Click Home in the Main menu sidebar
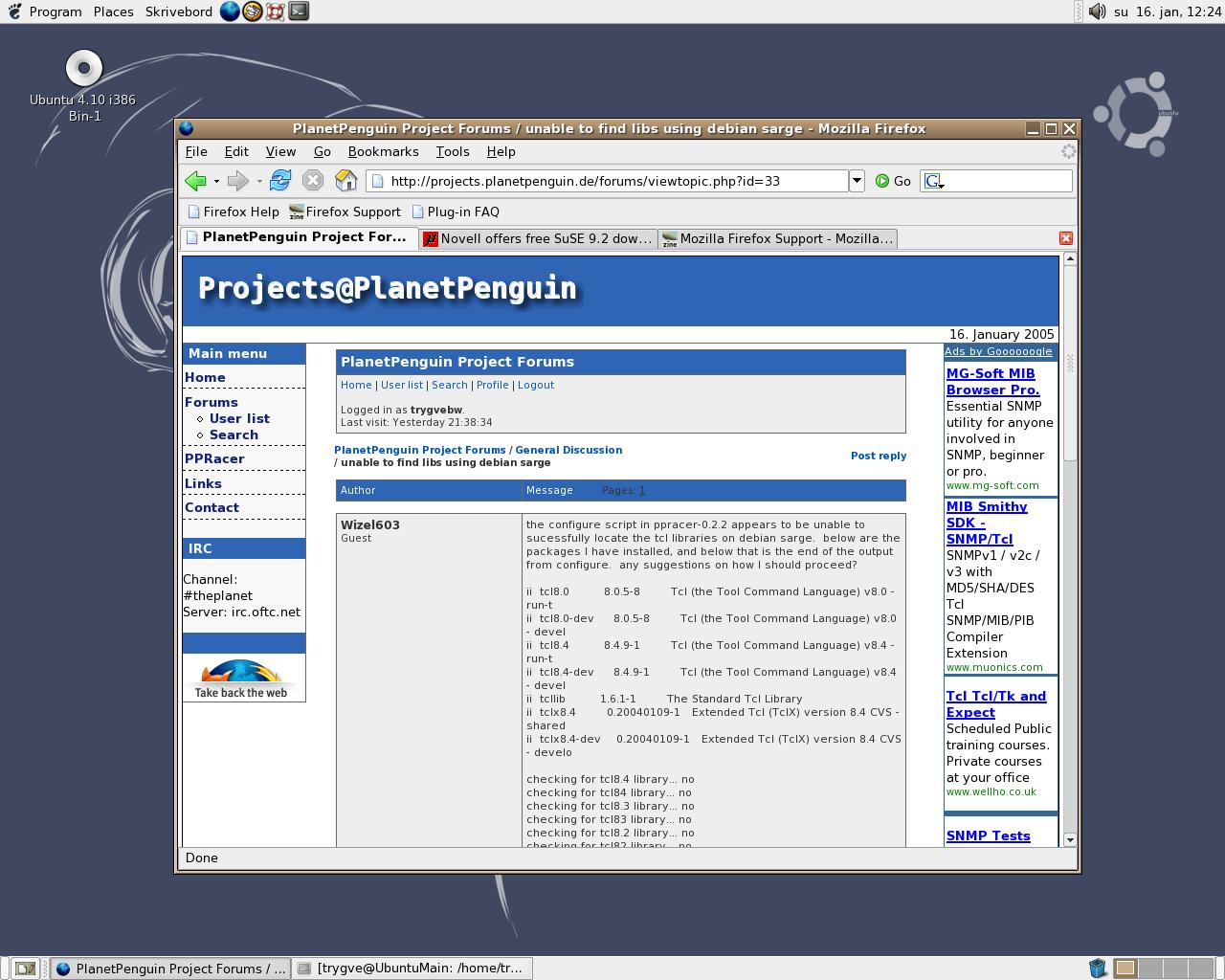The height and width of the screenshot is (980, 1225). click(205, 377)
